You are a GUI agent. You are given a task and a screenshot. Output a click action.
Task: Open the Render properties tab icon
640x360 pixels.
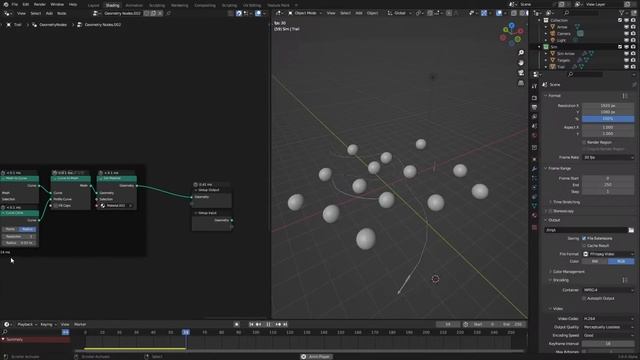[534, 98]
